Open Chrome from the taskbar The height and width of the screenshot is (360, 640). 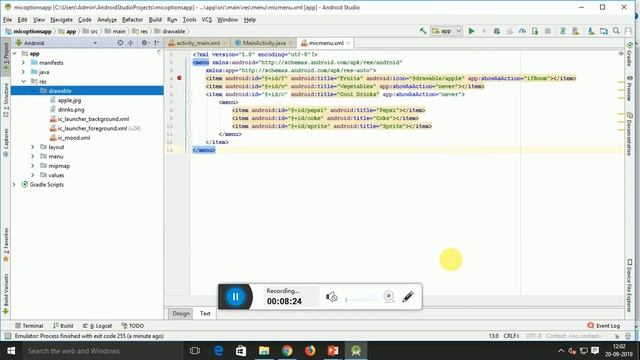(x=287, y=351)
